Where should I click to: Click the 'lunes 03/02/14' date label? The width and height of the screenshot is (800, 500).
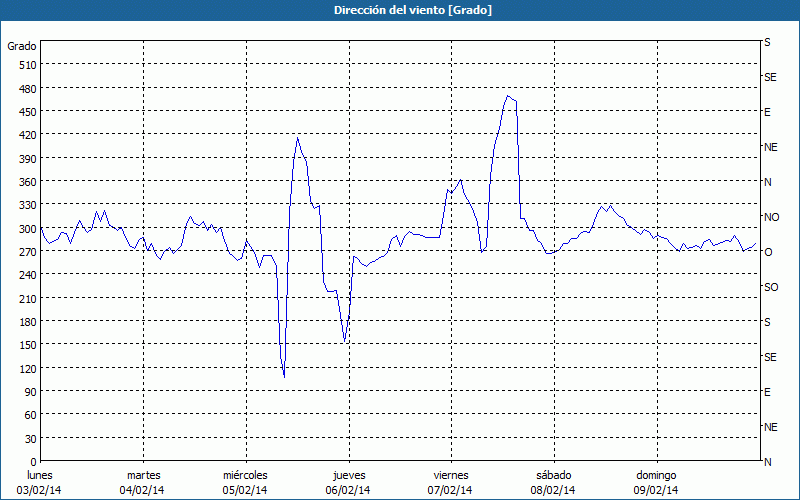pos(41,482)
